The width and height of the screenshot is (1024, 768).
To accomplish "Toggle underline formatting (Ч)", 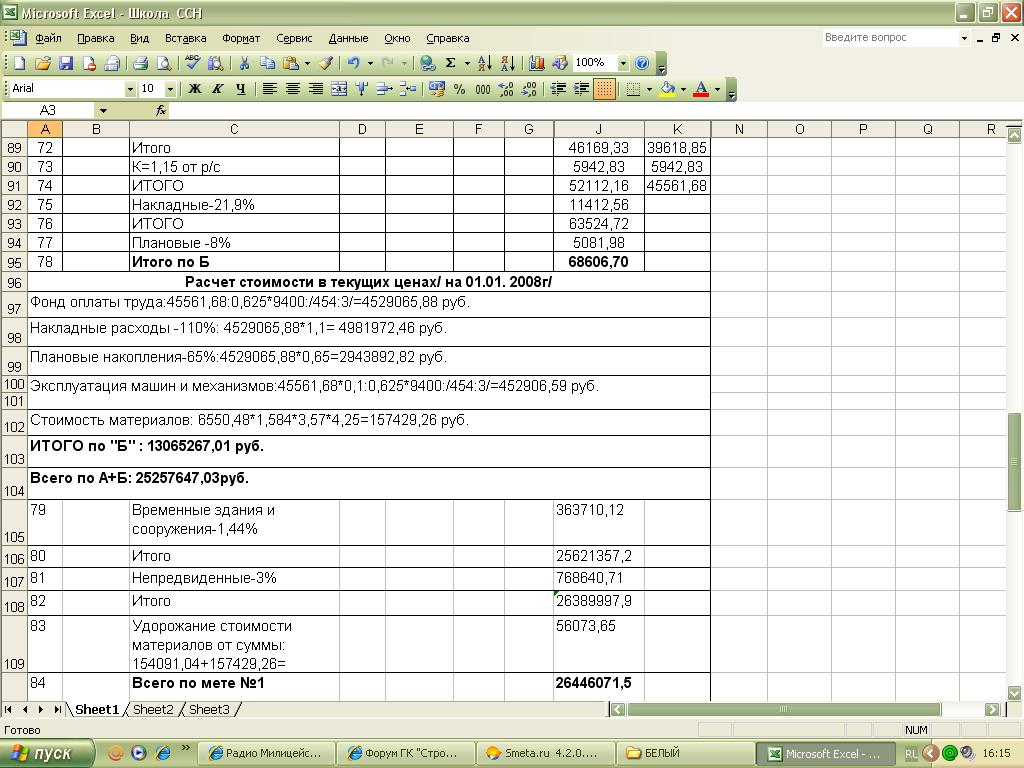I will click(x=241, y=89).
